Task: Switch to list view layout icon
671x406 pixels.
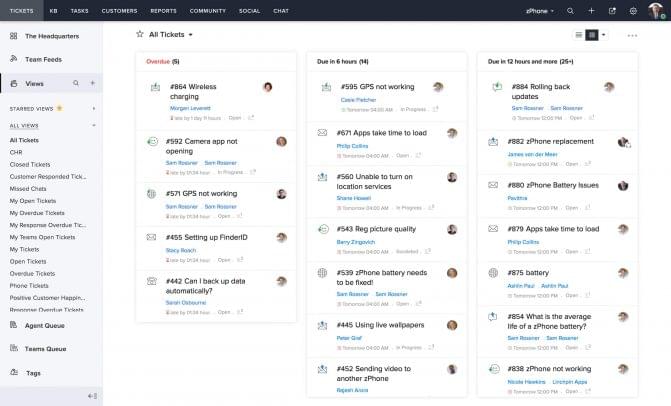Action: click(x=579, y=35)
